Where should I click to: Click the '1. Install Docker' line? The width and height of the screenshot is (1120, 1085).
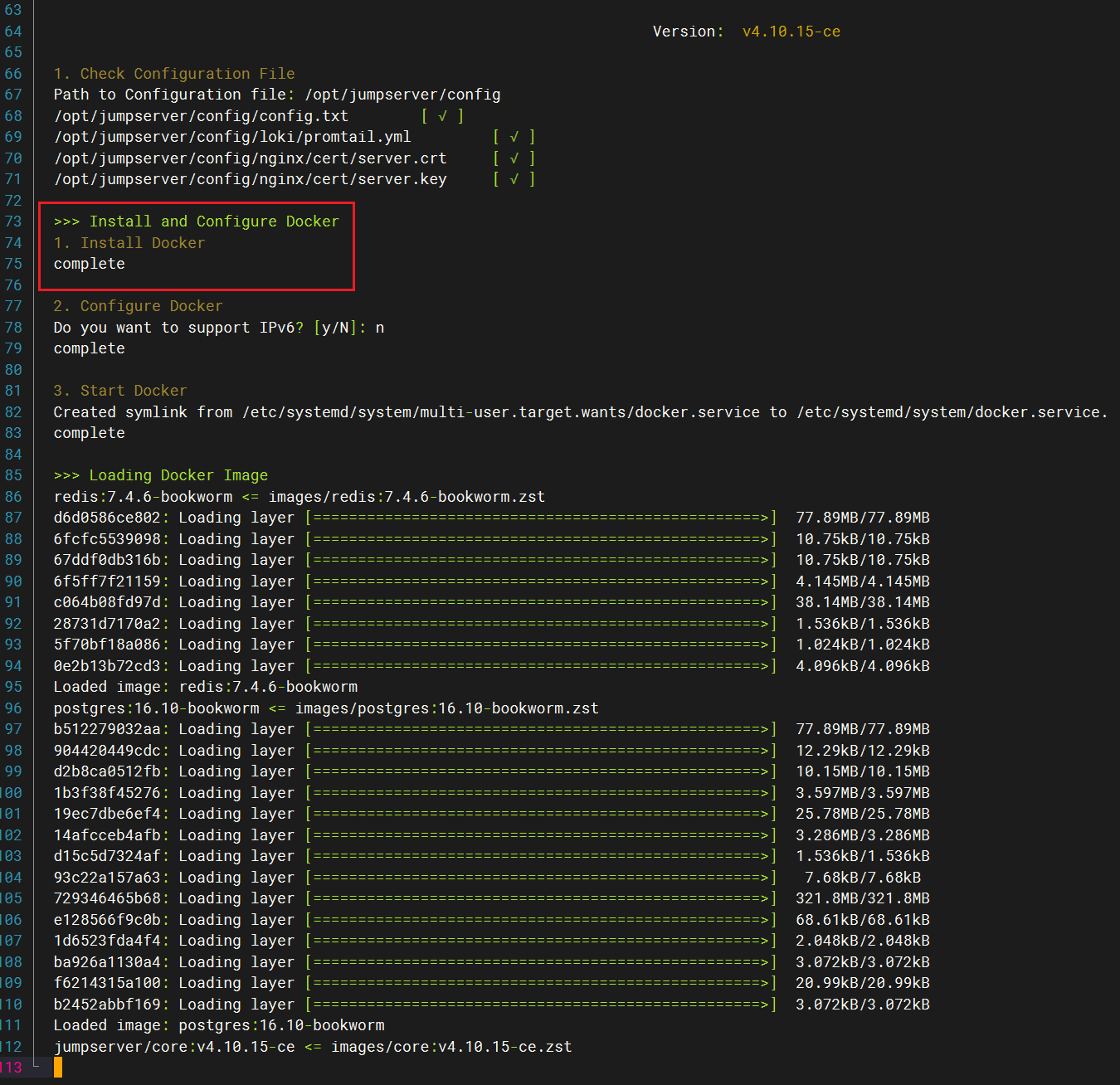[x=129, y=243]
